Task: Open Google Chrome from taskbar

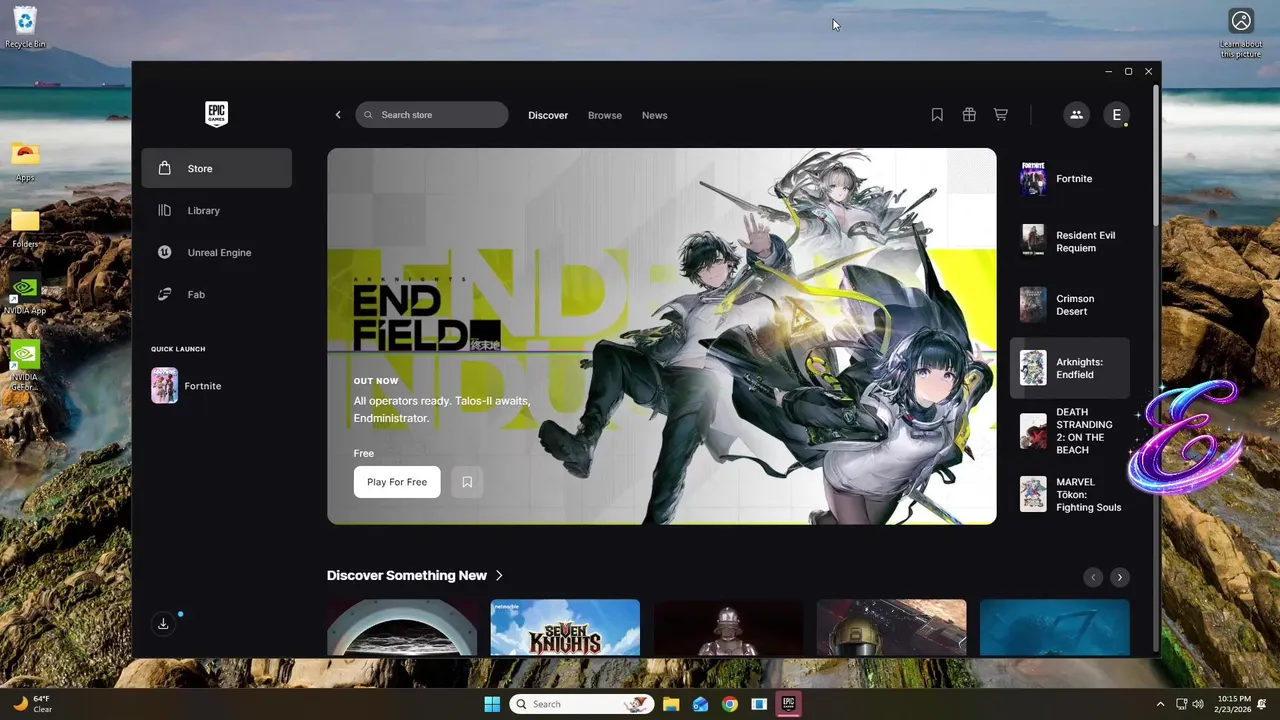Action: pos(730,704)
